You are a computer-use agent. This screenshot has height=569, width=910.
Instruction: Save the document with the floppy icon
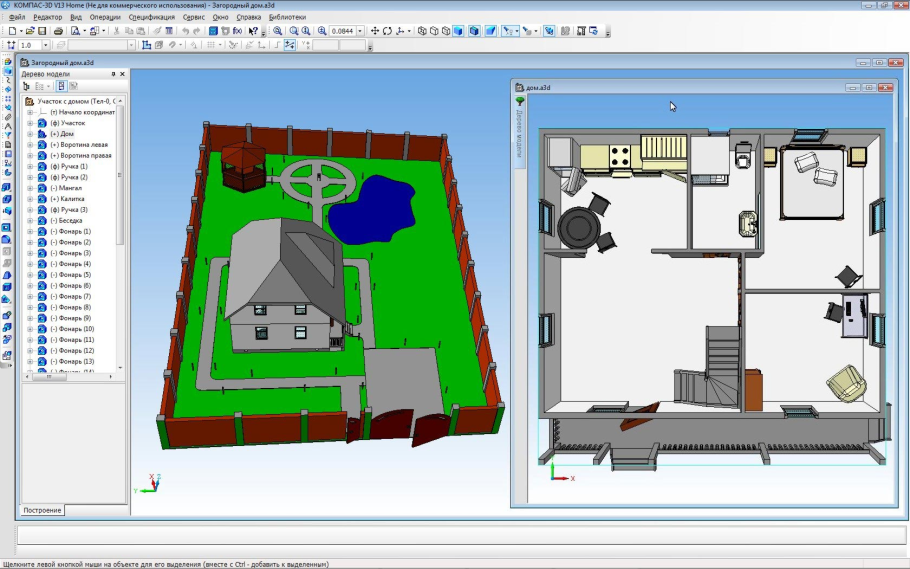(42, 31)
